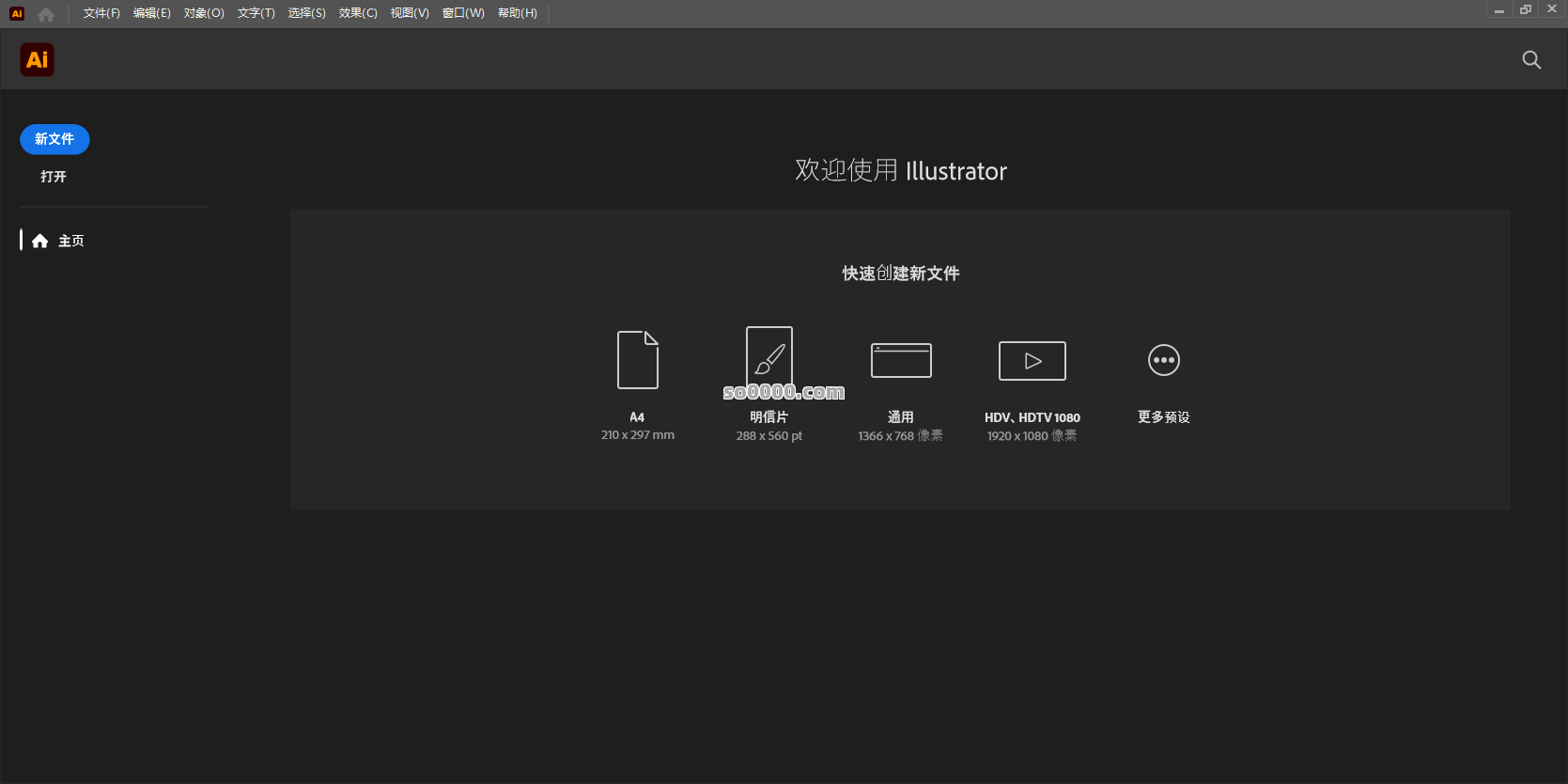The height and width of the screenshot is (784, 1568).
Task: Select 主页 in the left sidebar
Action: (x=70, y=242)
